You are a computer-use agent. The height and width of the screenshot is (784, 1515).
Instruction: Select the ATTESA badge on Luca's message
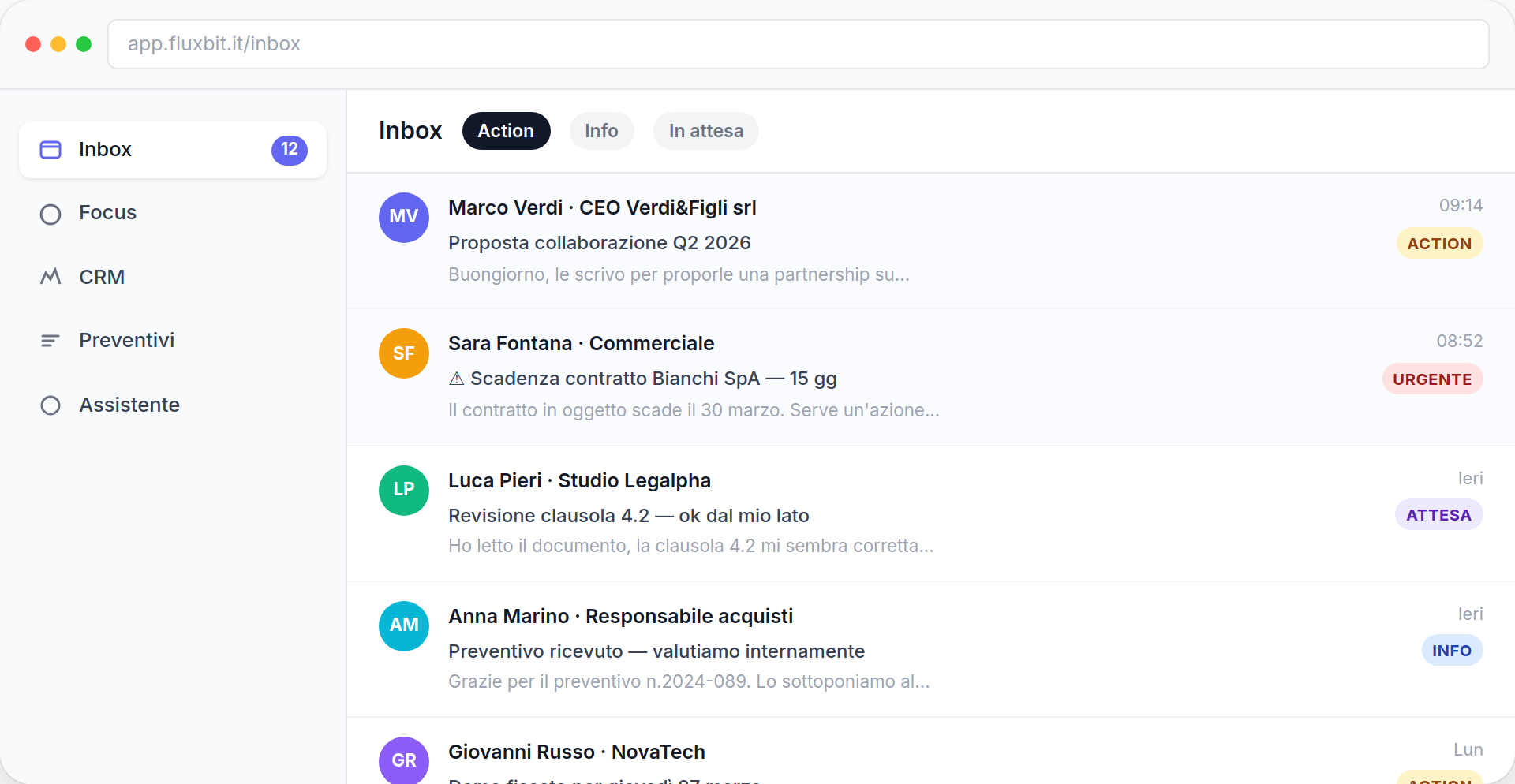(1438, 514)
